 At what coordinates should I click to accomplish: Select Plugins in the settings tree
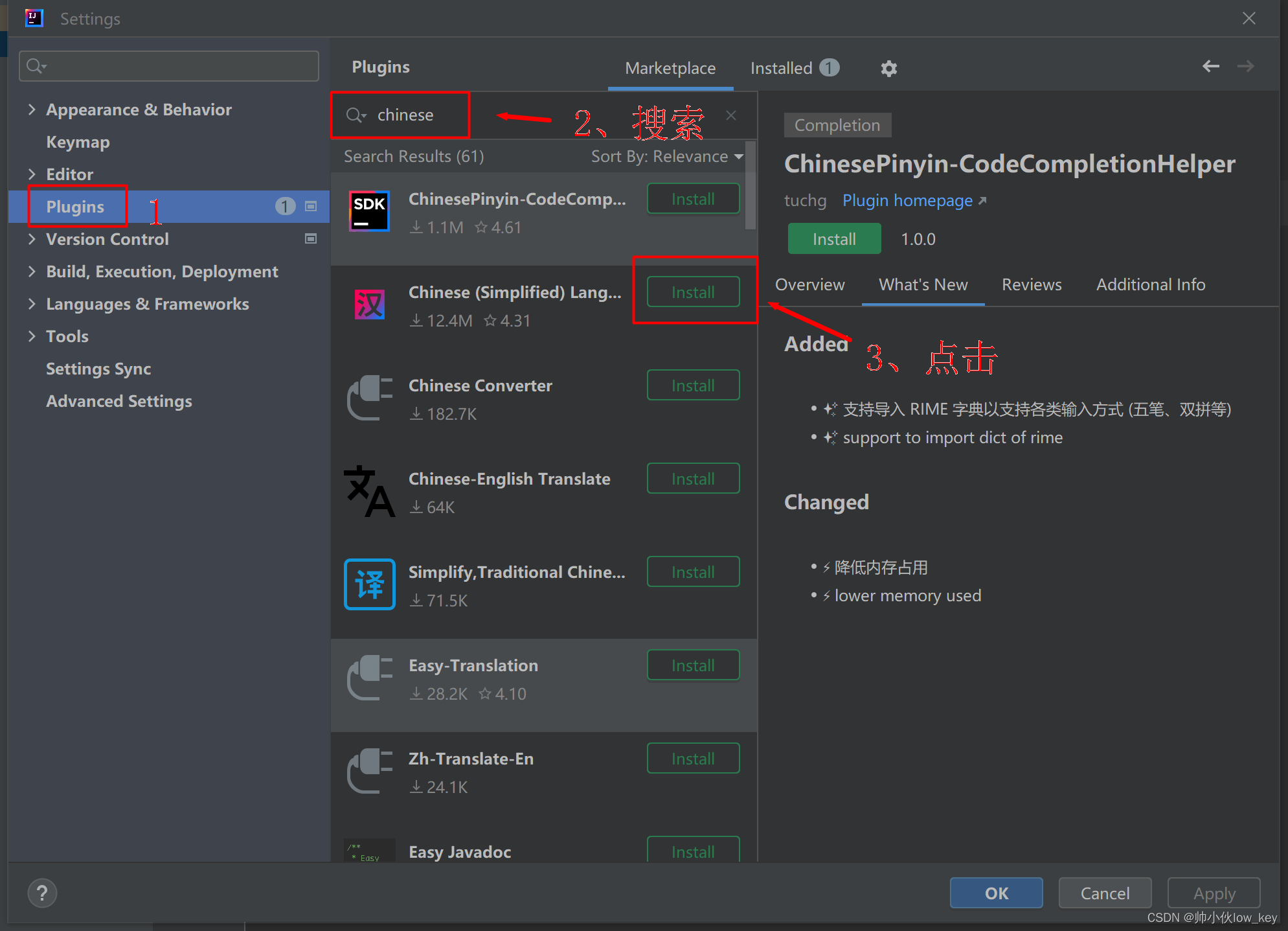pyautogui.click(x=75, y=207)
